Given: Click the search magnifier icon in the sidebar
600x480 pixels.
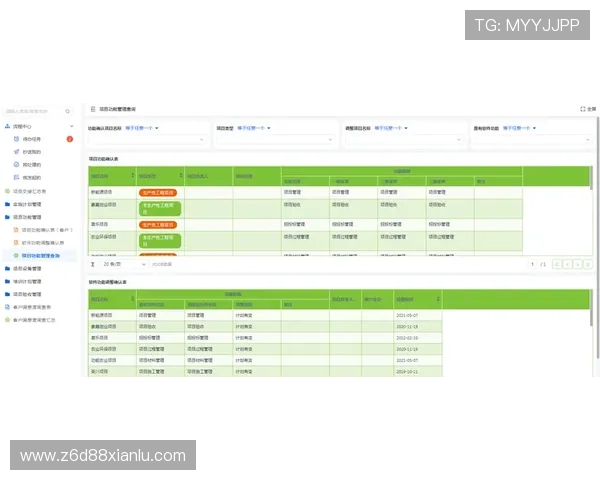Looking at the screenshot, I should point(68,111).
